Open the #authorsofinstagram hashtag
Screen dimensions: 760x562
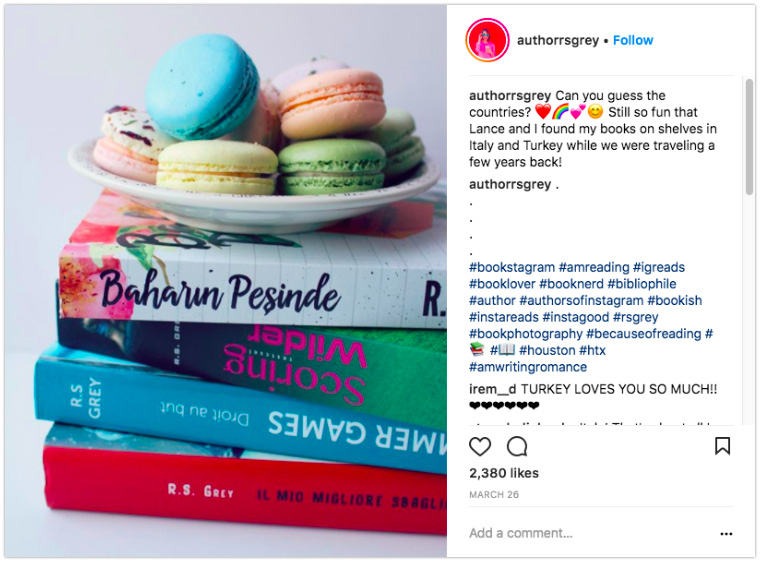581,301
